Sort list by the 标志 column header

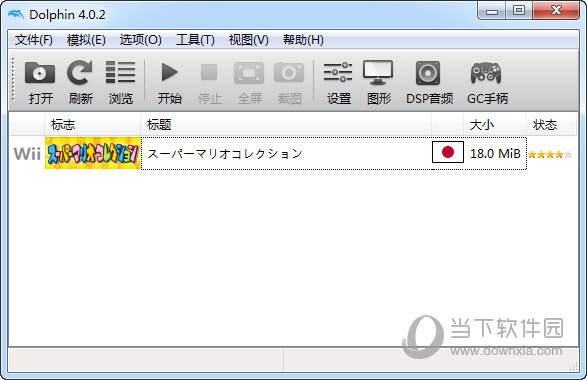(92, 125)
